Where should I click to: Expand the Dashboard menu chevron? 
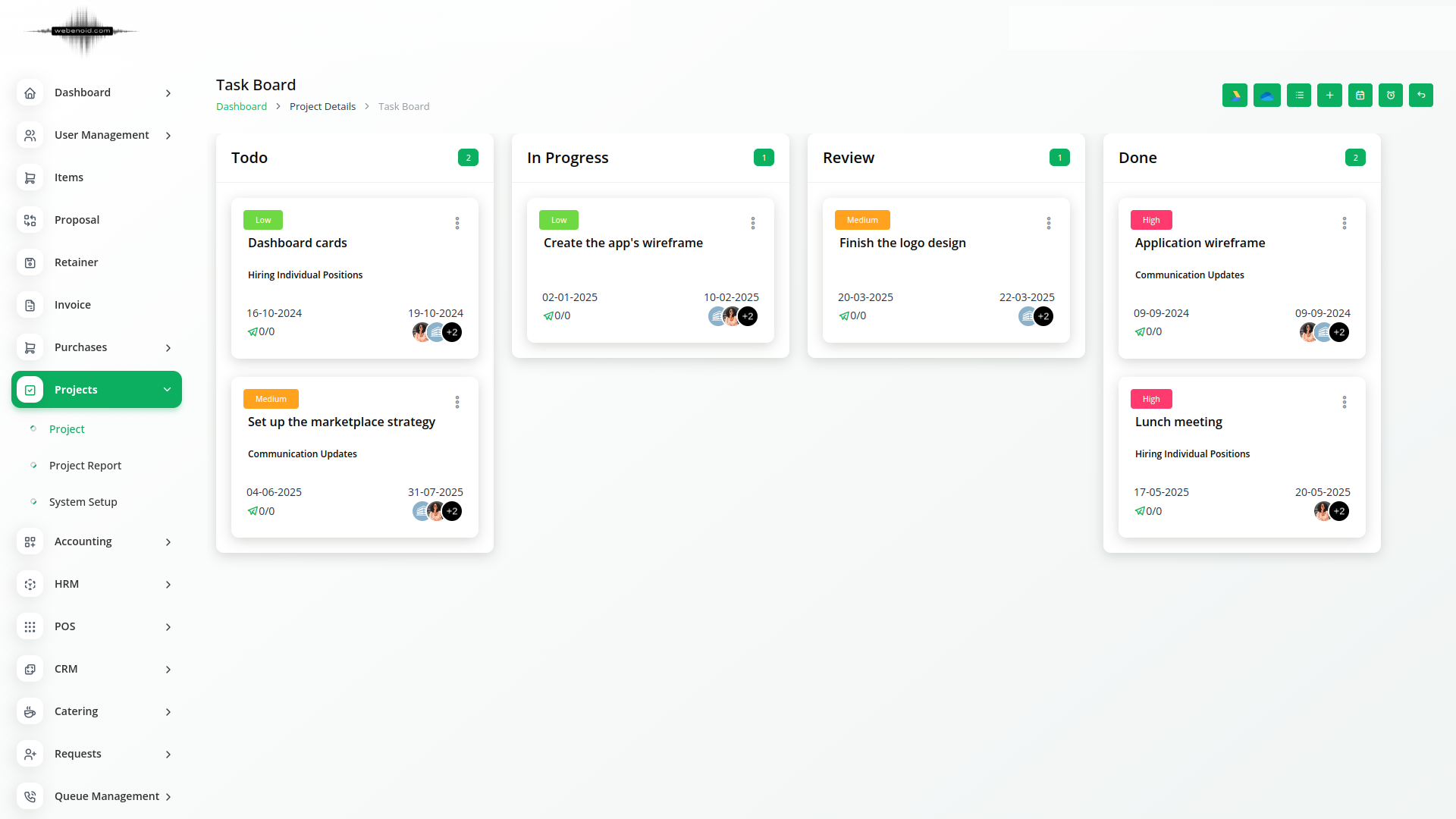(168, 93)
